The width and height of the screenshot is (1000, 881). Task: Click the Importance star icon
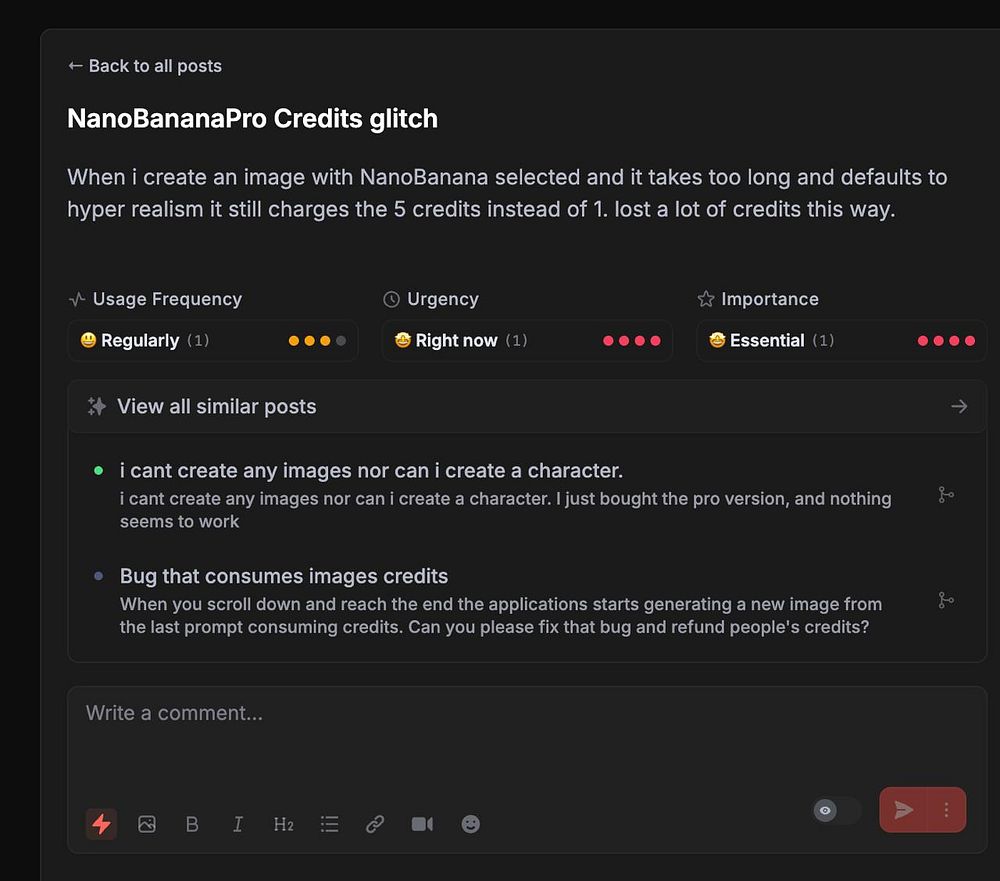point(705,299)
